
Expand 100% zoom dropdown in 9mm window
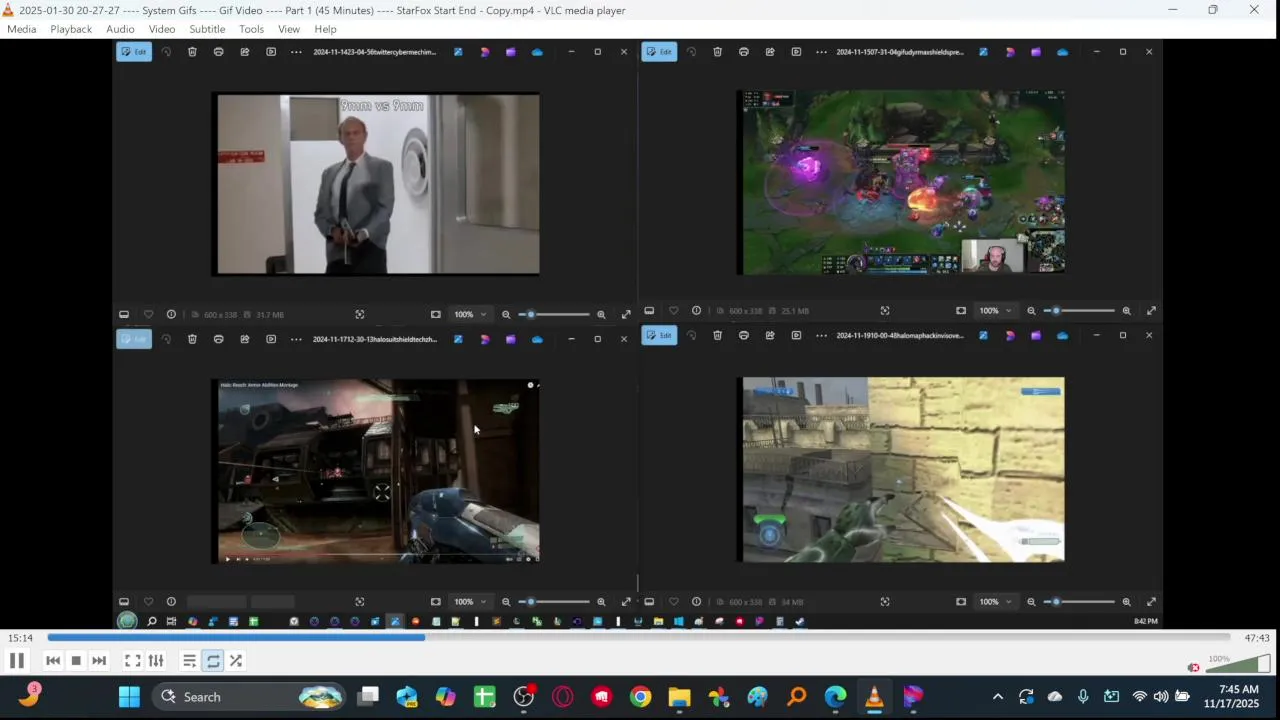pos(470,314)
